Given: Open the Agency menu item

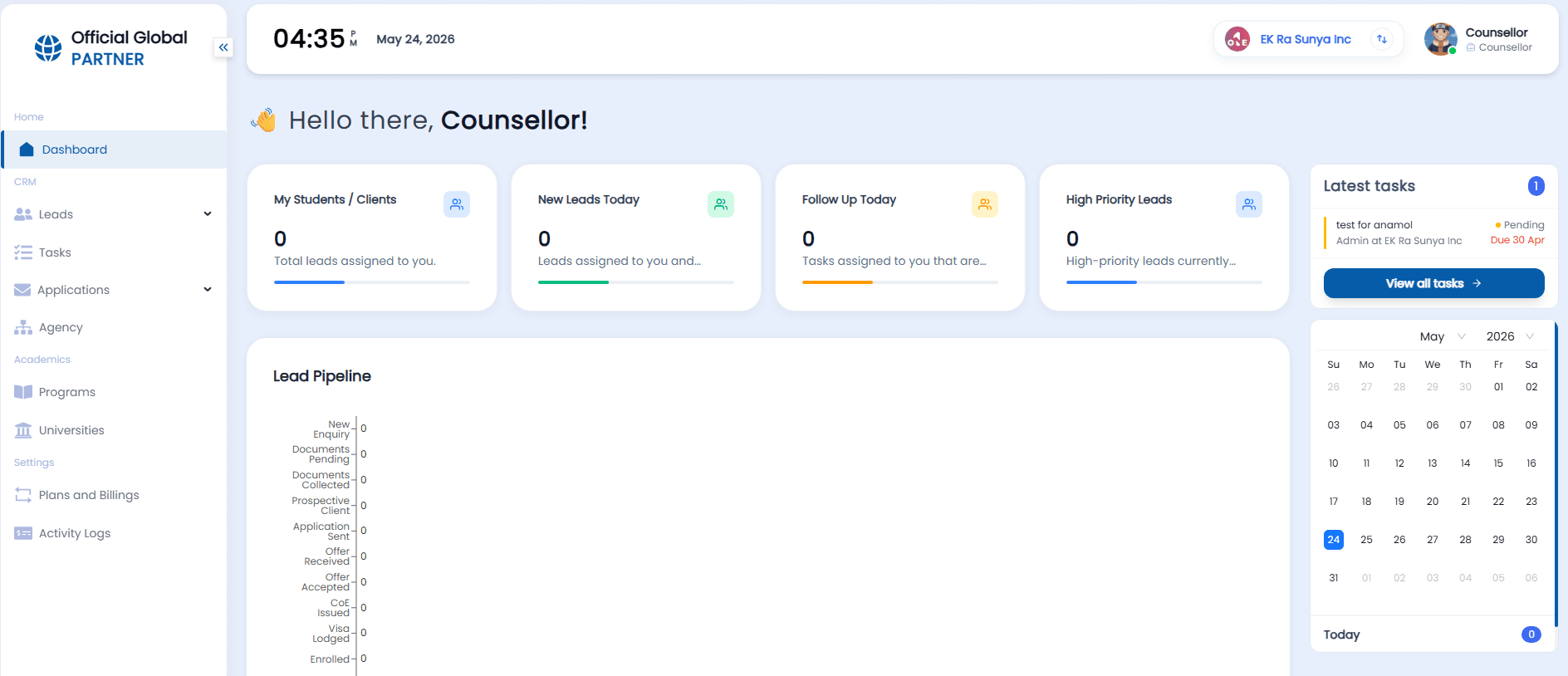Looking at the screenshot, I should pos(114,327).
